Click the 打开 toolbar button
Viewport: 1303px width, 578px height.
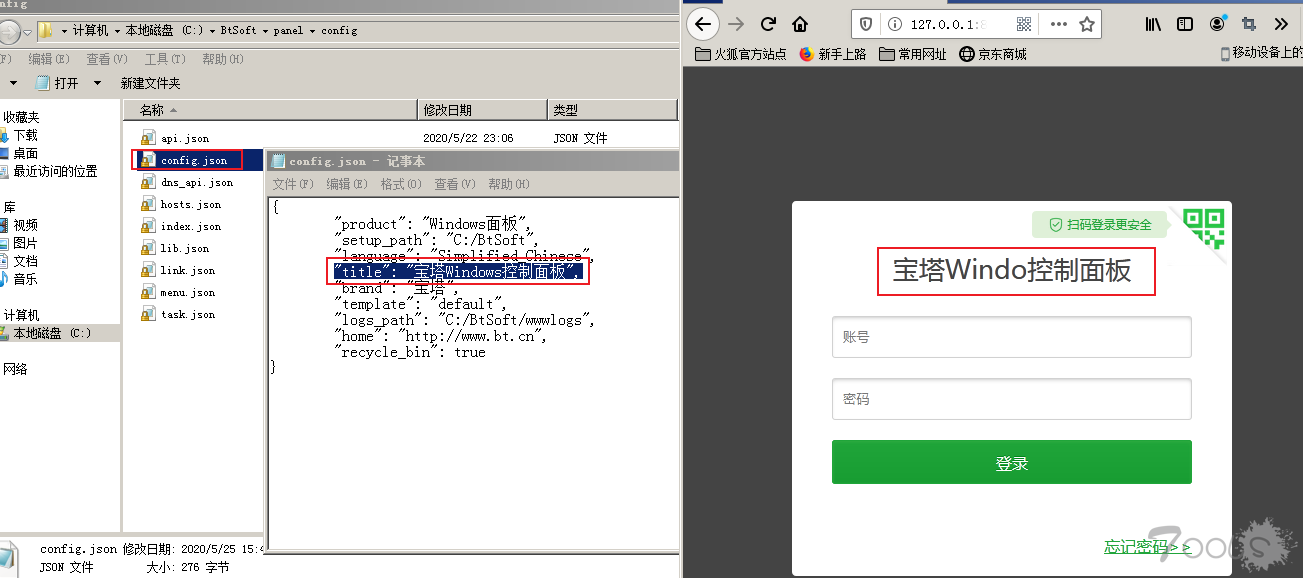(x=57, y=83)
